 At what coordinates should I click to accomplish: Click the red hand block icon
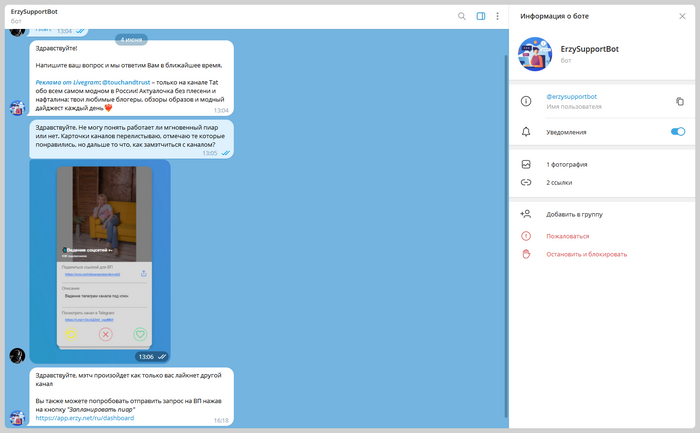tap(526, 254)
